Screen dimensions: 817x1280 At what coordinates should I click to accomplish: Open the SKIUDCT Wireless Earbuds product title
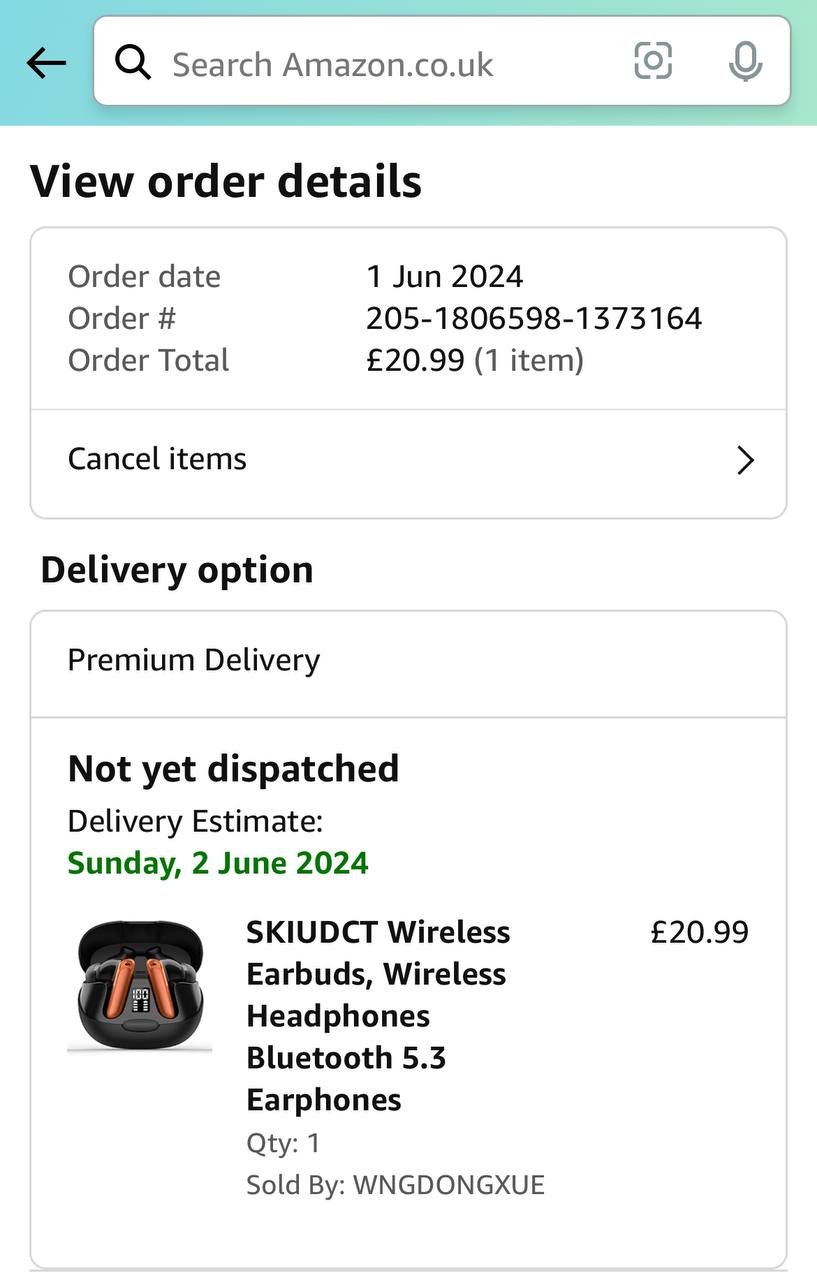coord(378,1015)
